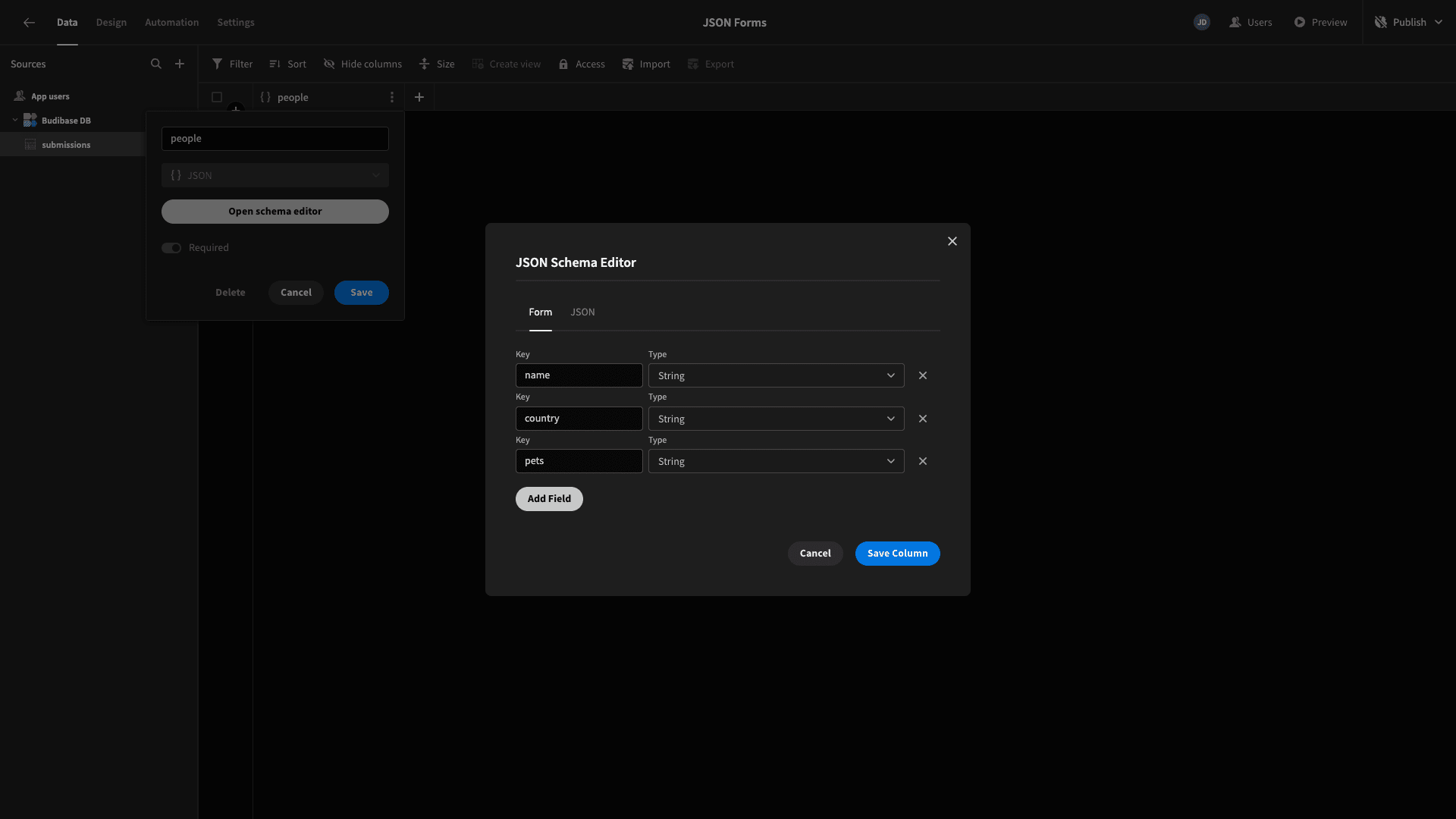Switch to the Automation tab
This screenshot has height=819, width=1456.
click(x=172, y=23)
